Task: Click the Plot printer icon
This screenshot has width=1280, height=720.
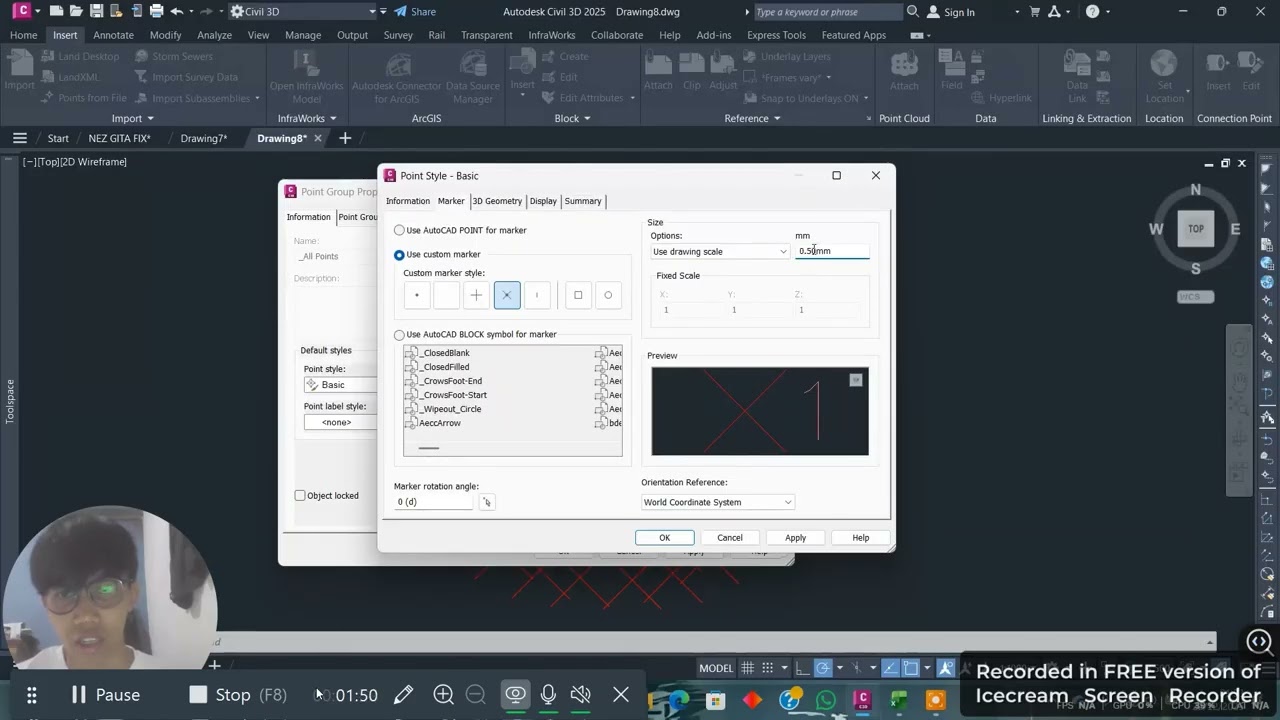Action: [156, 12]
